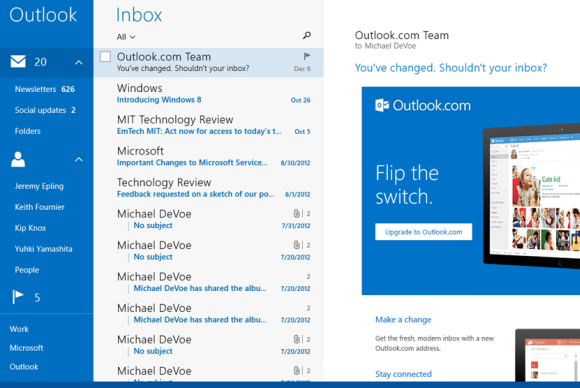The height and width of the screenshot is (388, 580).
Task: Open the Microsoft category in sidebar
Action: coord(26,348)
